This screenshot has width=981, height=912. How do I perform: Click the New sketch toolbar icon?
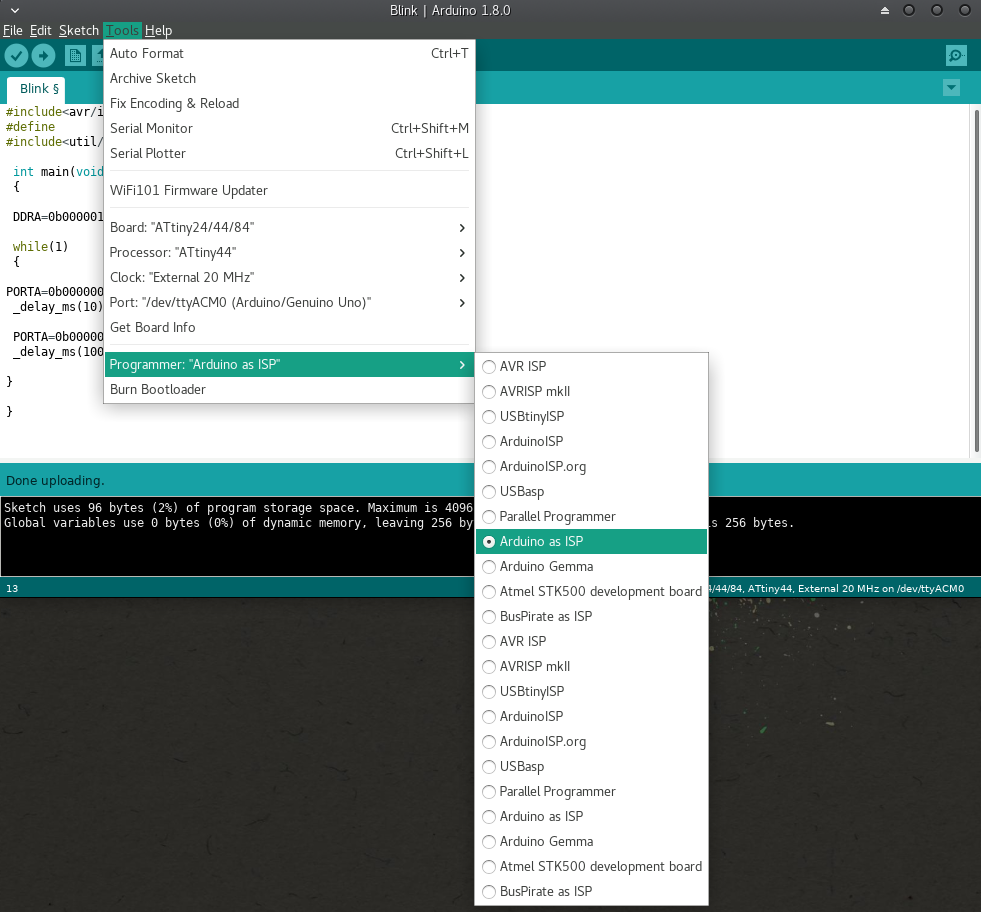point(75,56)
